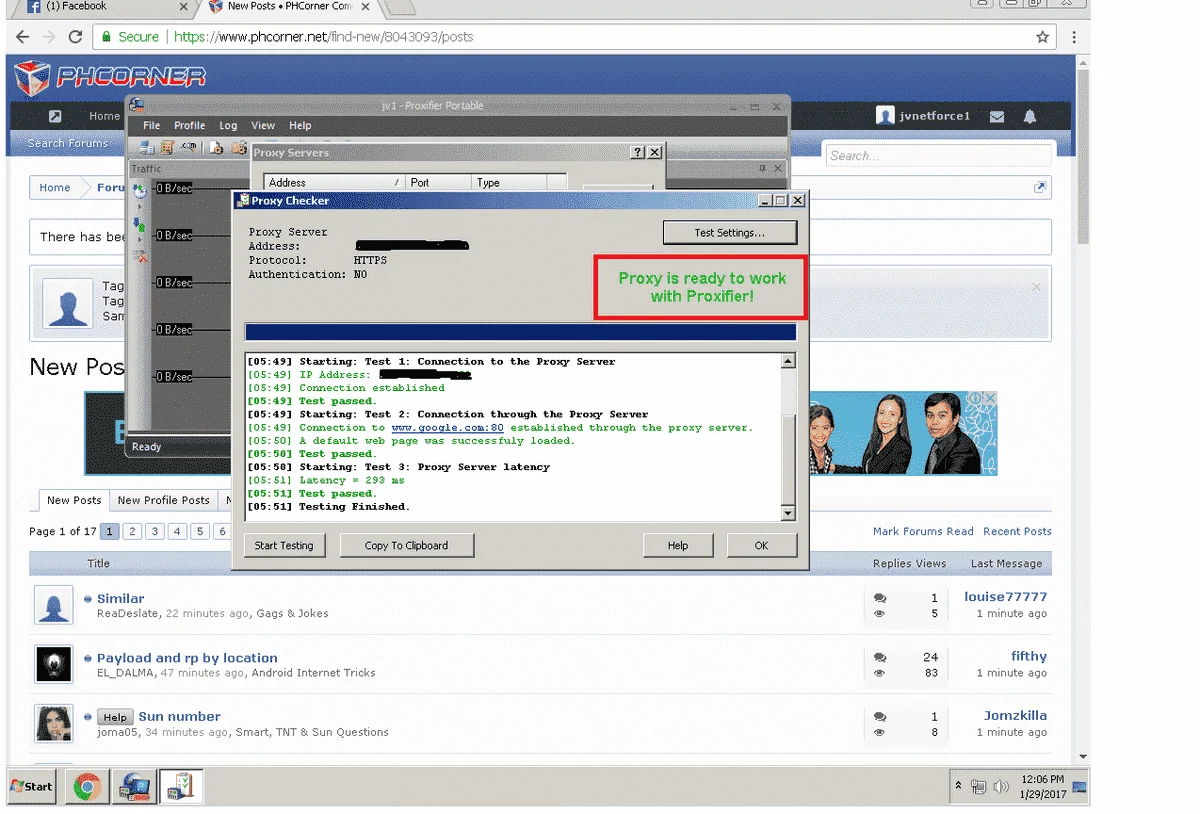Screen dimensions: 1200x814
Task: Click the PHCorner Search field
Action: coord(939,155)
